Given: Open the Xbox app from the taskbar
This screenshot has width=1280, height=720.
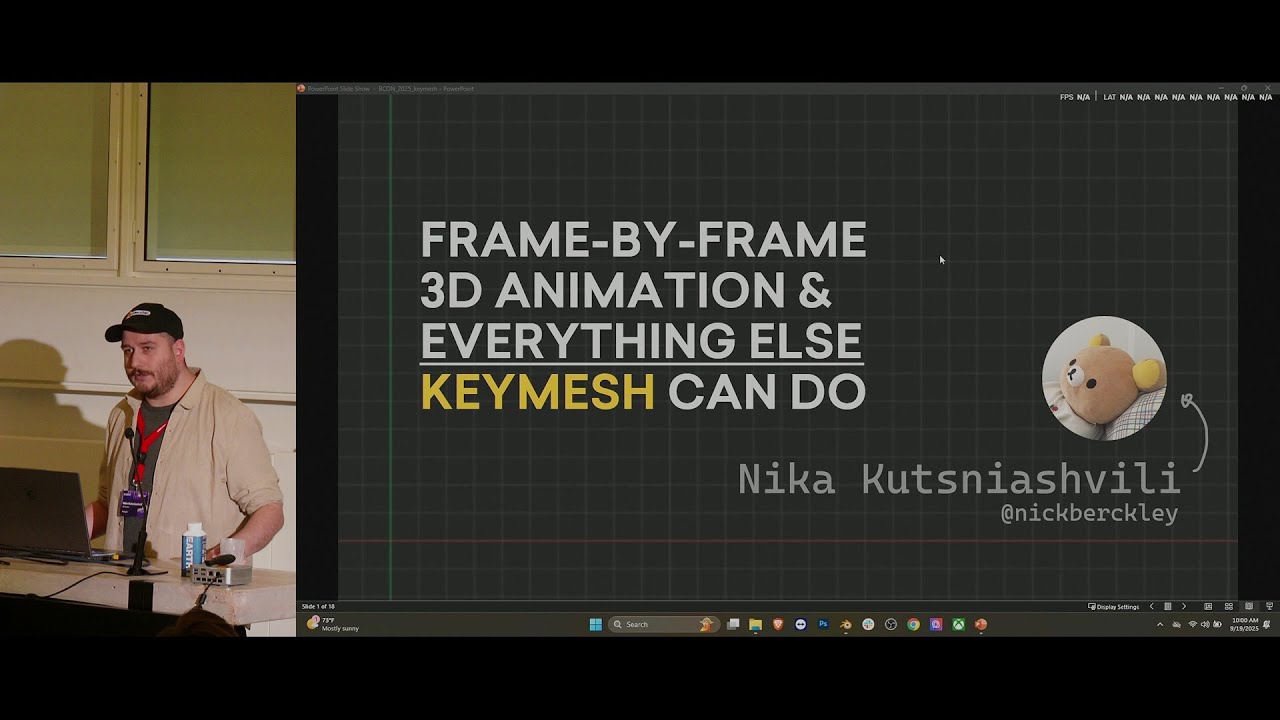Looking at the screenshot, I should coord(958,624).
